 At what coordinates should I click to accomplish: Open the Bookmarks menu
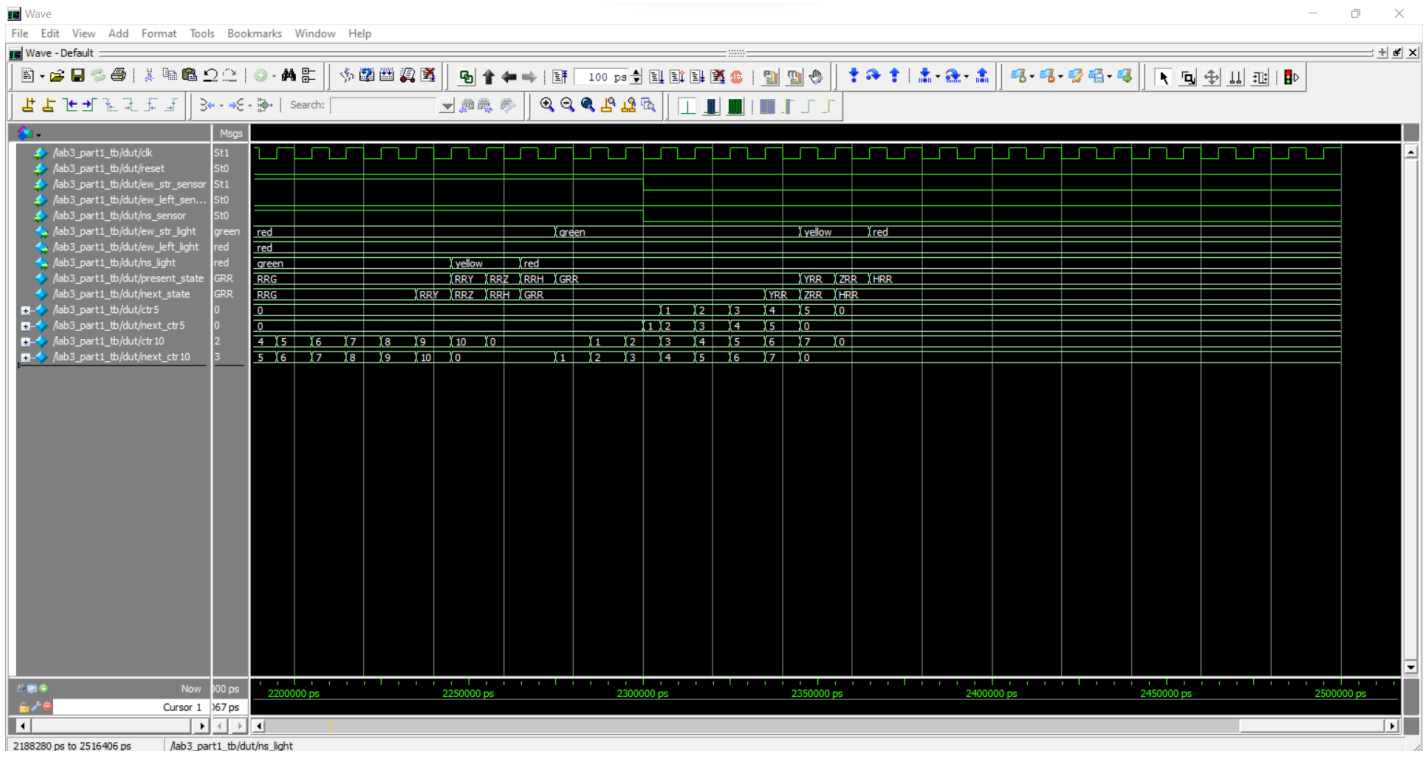tap(254, 33)
